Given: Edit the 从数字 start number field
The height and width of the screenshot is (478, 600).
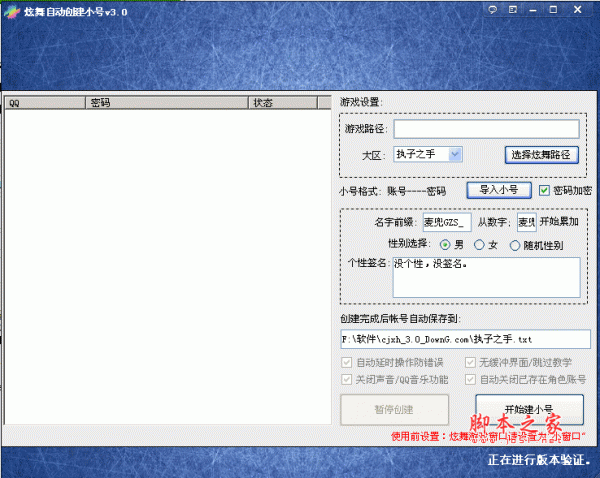Looking at the screenshot, I should 527,222.
